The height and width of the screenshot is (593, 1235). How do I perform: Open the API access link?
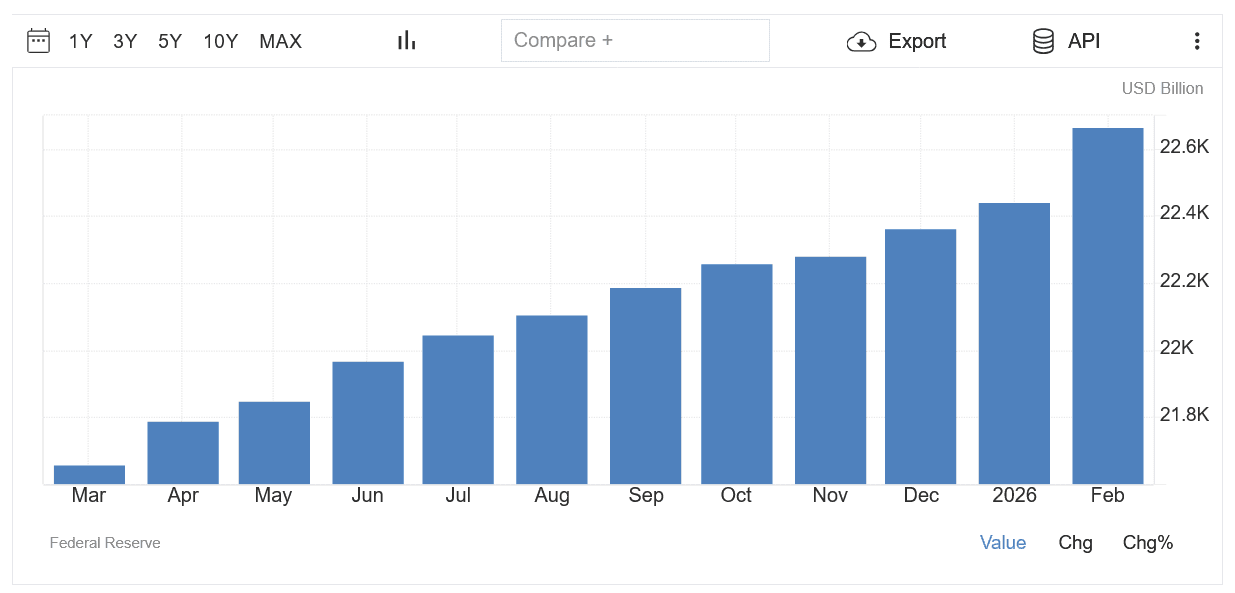pos(1084,41)
